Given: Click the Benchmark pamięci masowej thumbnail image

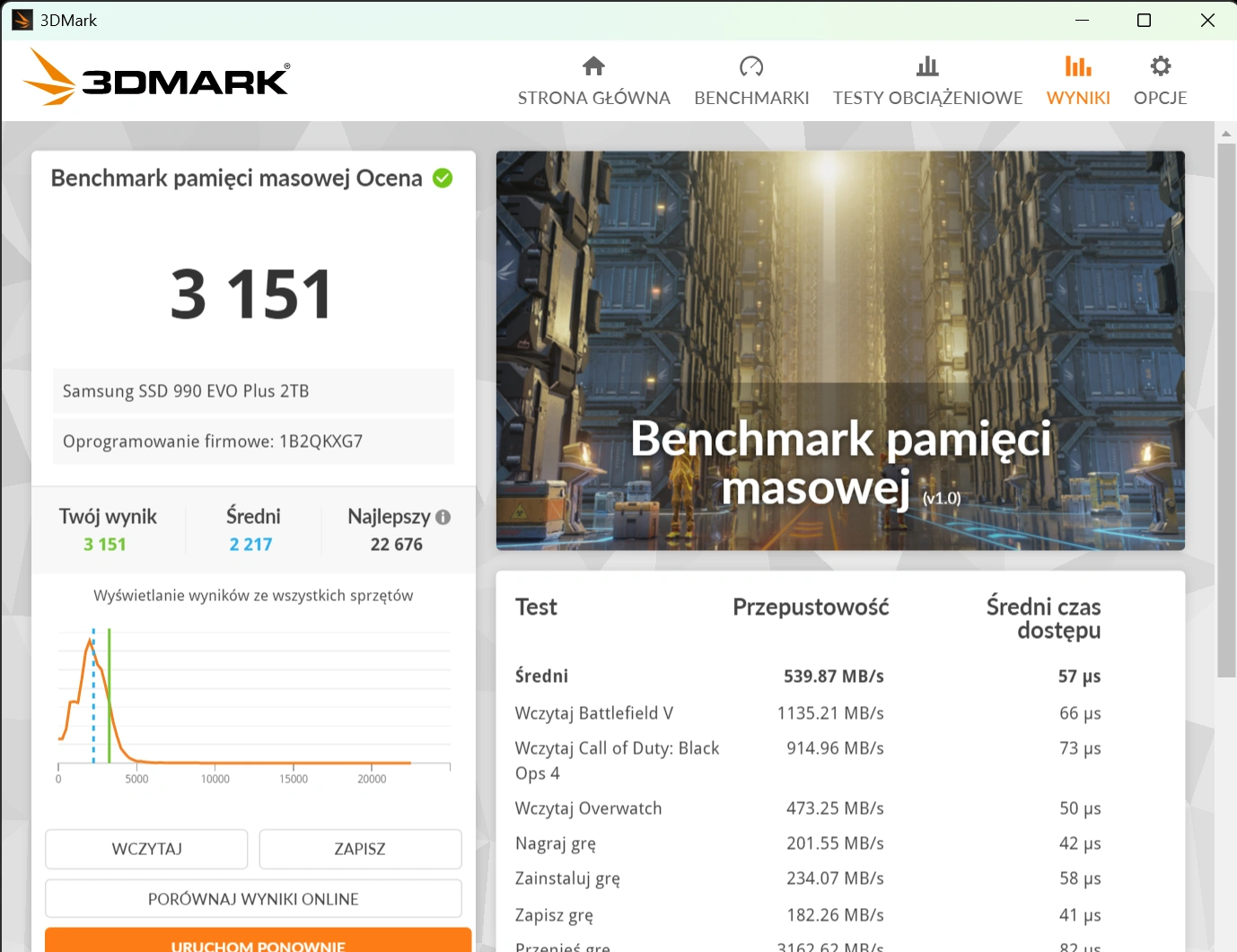Looking at the screenshot, I should click(x=840, y=351).
